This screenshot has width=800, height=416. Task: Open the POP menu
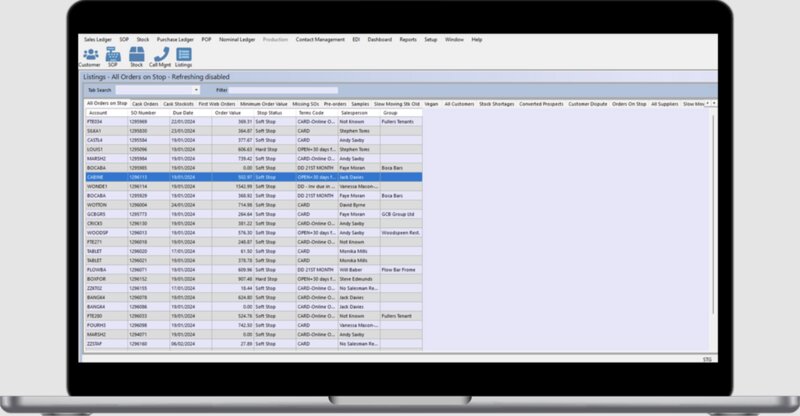tap(206, 39)
